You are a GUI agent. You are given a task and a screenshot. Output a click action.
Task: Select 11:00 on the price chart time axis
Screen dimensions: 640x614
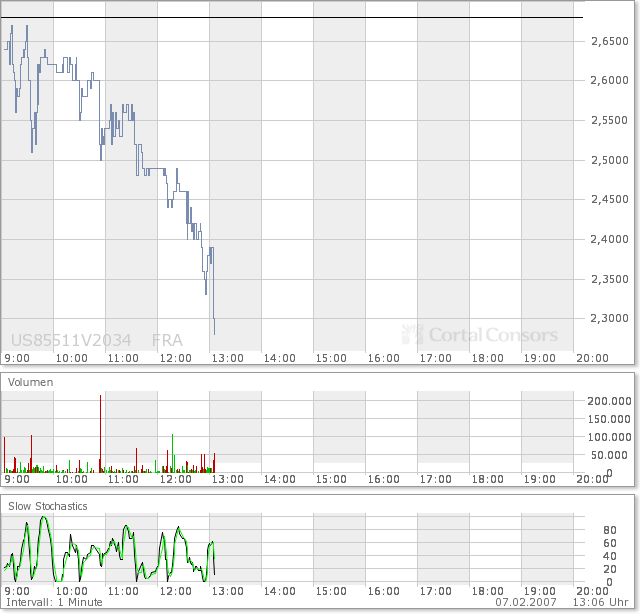point(123,358)
